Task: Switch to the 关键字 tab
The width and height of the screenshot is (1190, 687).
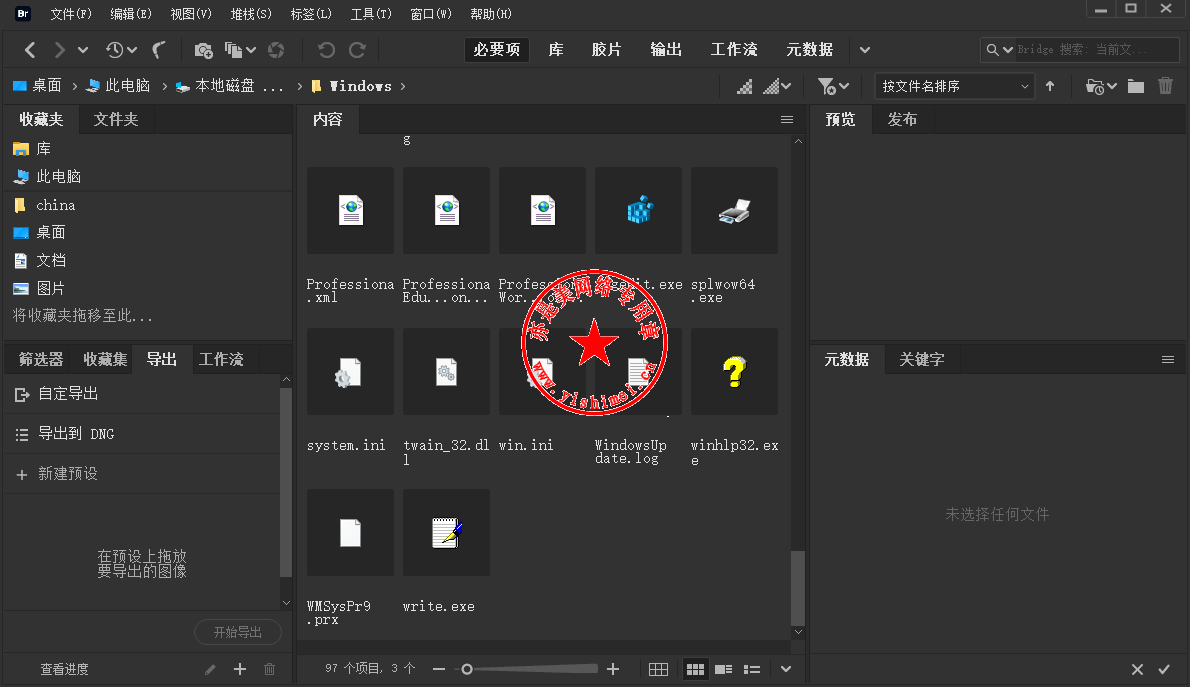Action: (x=921, y=359)
